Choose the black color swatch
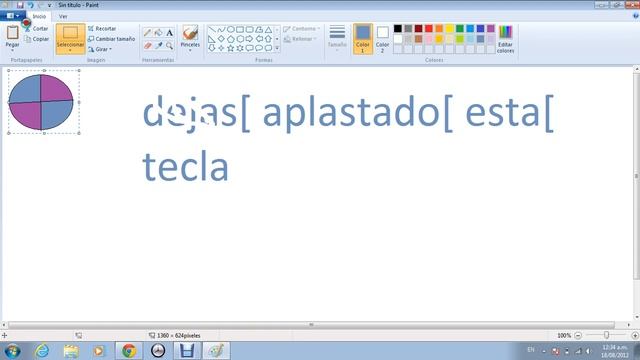The image size is (640, 360). click(398, 29)
